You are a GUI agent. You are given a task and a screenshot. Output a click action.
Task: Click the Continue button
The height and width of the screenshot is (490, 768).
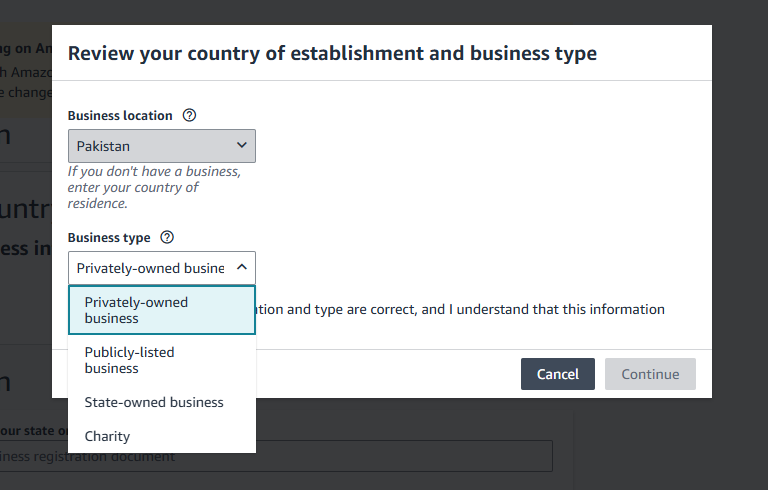[650, 374]
